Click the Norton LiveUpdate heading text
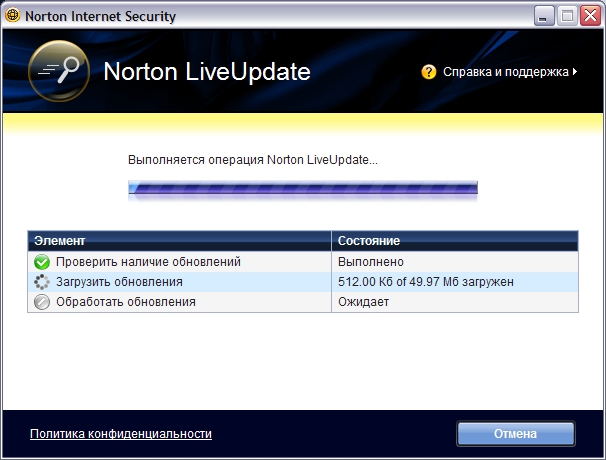The image size is (606, 460). [207, 72]
